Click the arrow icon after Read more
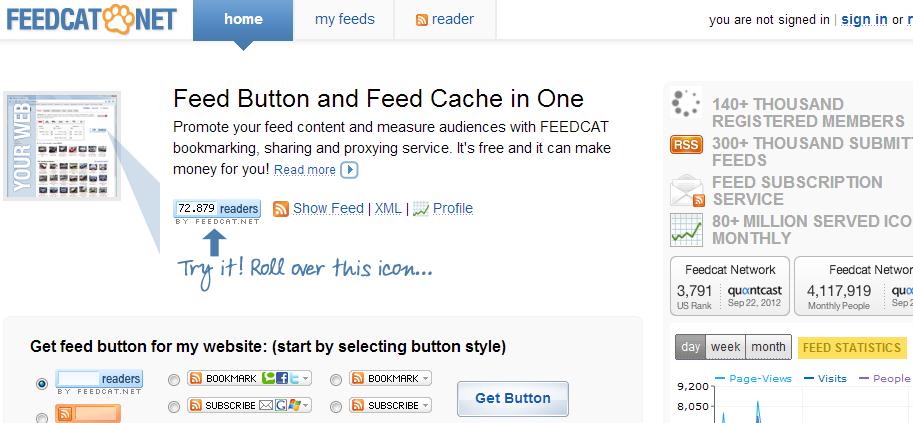This screenshot has height=423, width=913. point(349,170)
